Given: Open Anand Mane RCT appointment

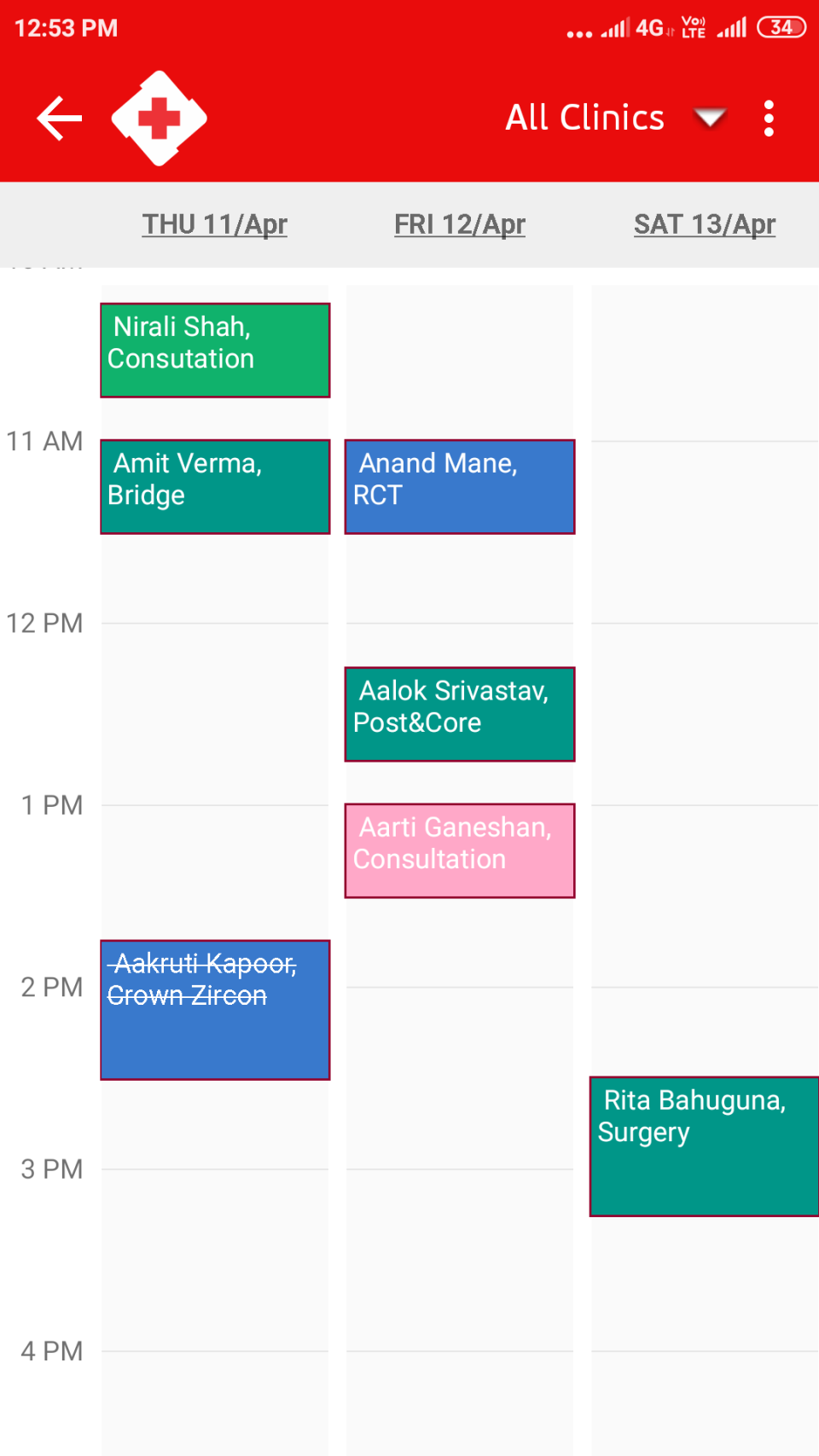Looking at the screenshot, I should point(459,486).
